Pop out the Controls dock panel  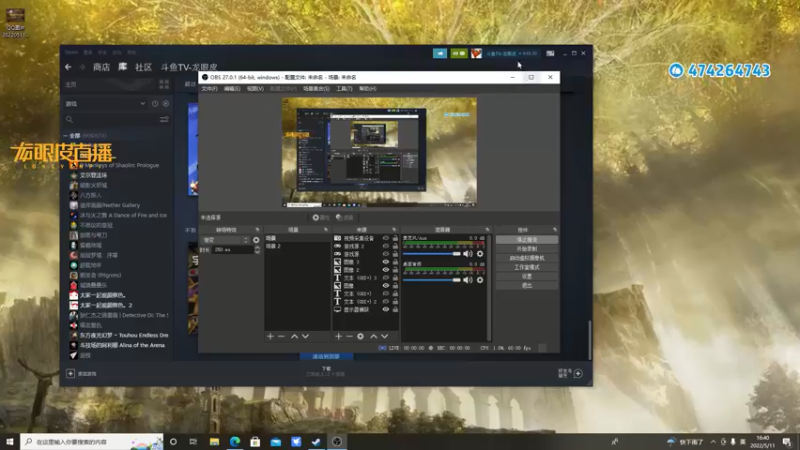point(555,230)
